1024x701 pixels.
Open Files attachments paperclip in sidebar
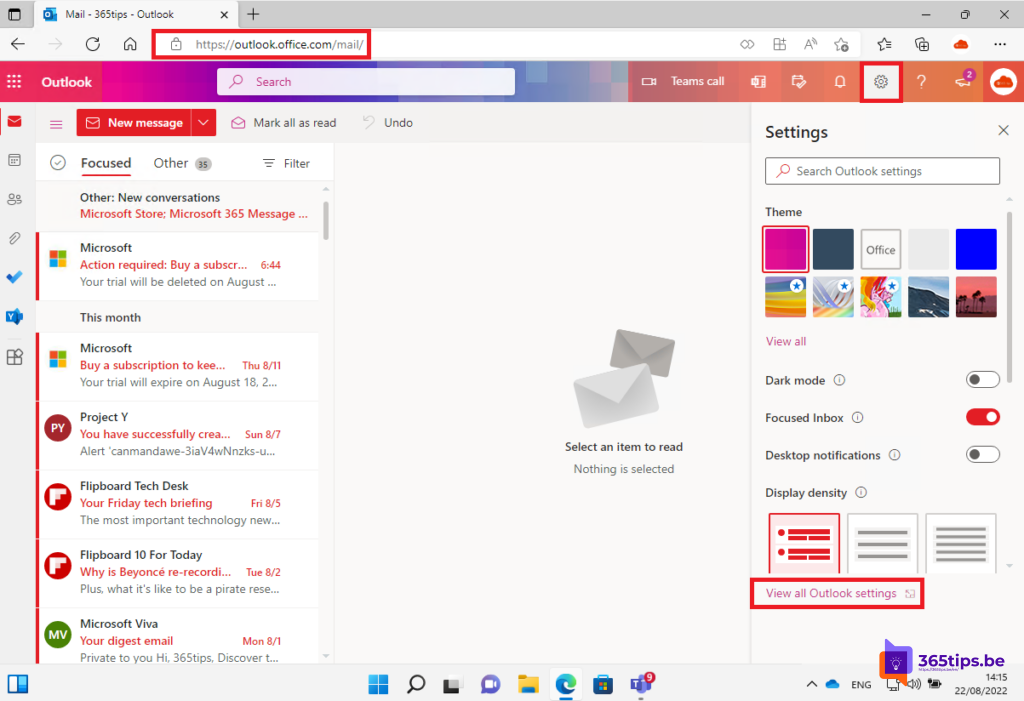click(14, 238)
